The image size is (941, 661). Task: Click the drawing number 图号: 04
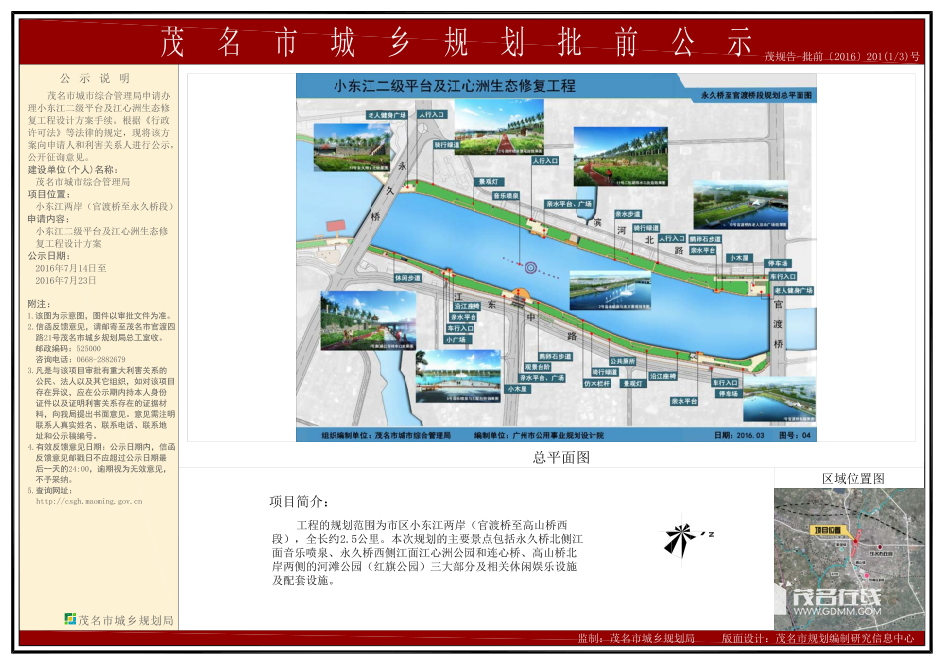click(x=795, y=435)
